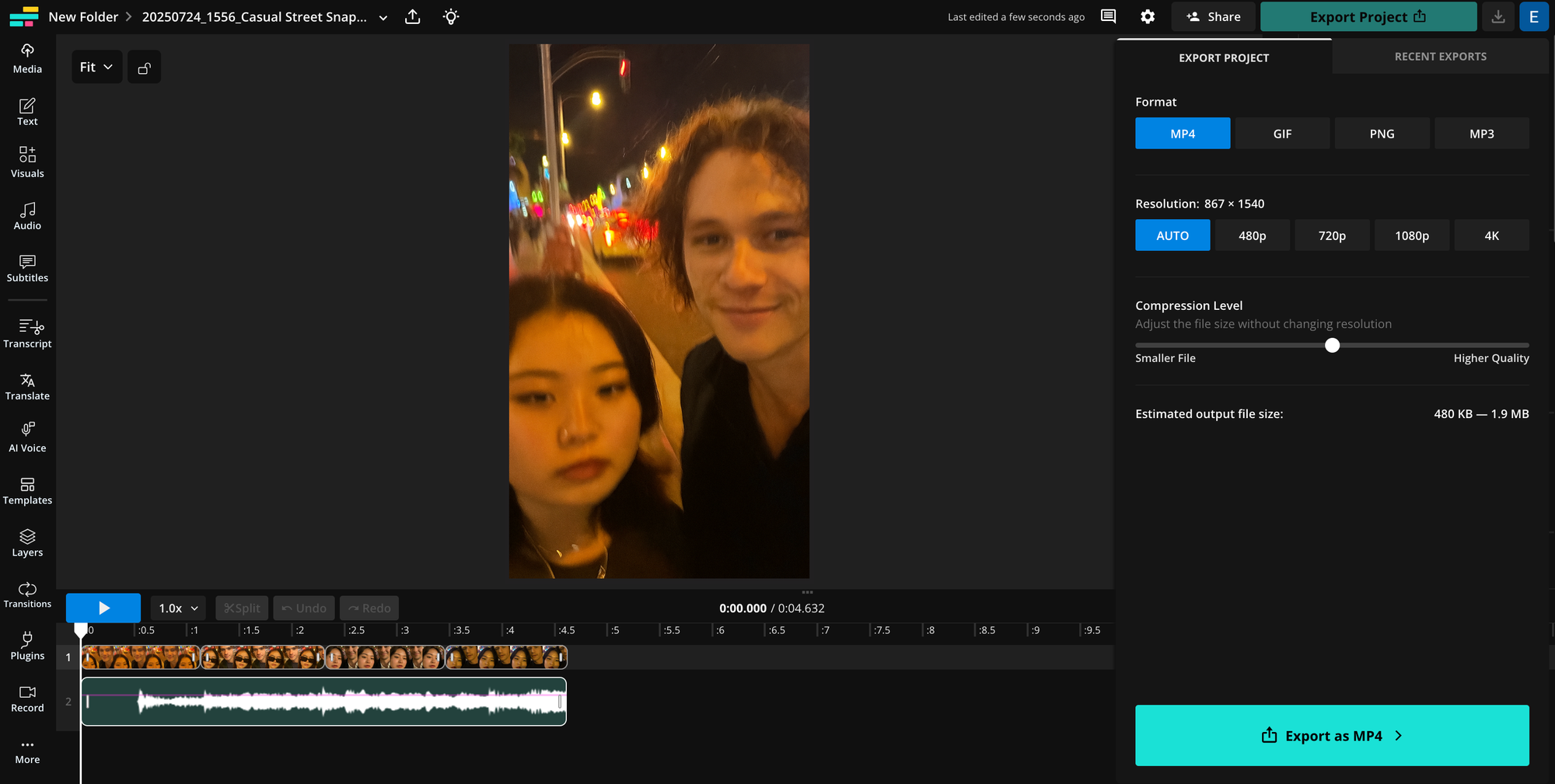Viewport: 1555px width, 784px height.
Task: Click the compression level slider handle
Action: (x=1333, y=345)
